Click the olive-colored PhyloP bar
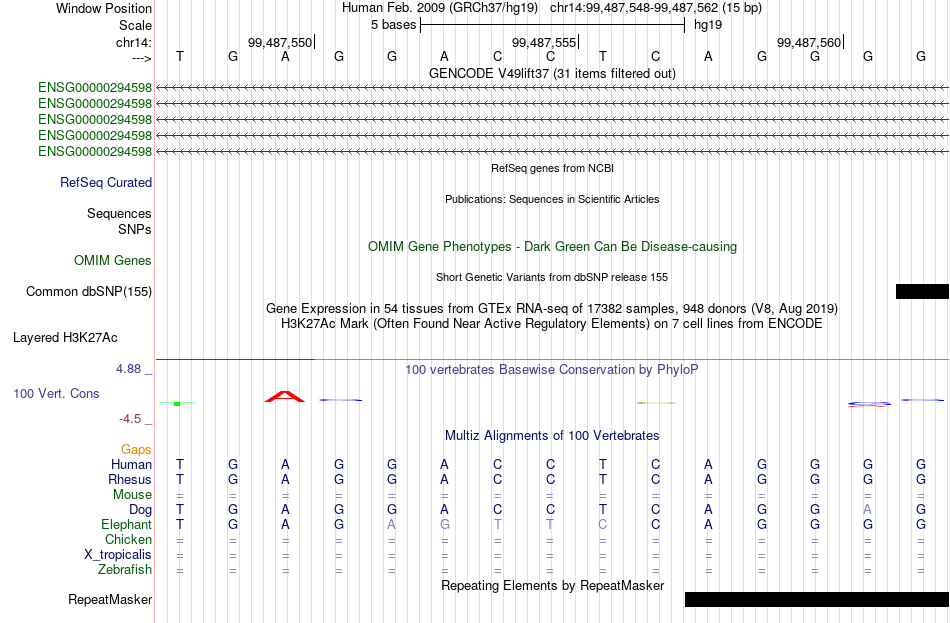The height and width of the screenshot is (623, 950). pos(656,403)
